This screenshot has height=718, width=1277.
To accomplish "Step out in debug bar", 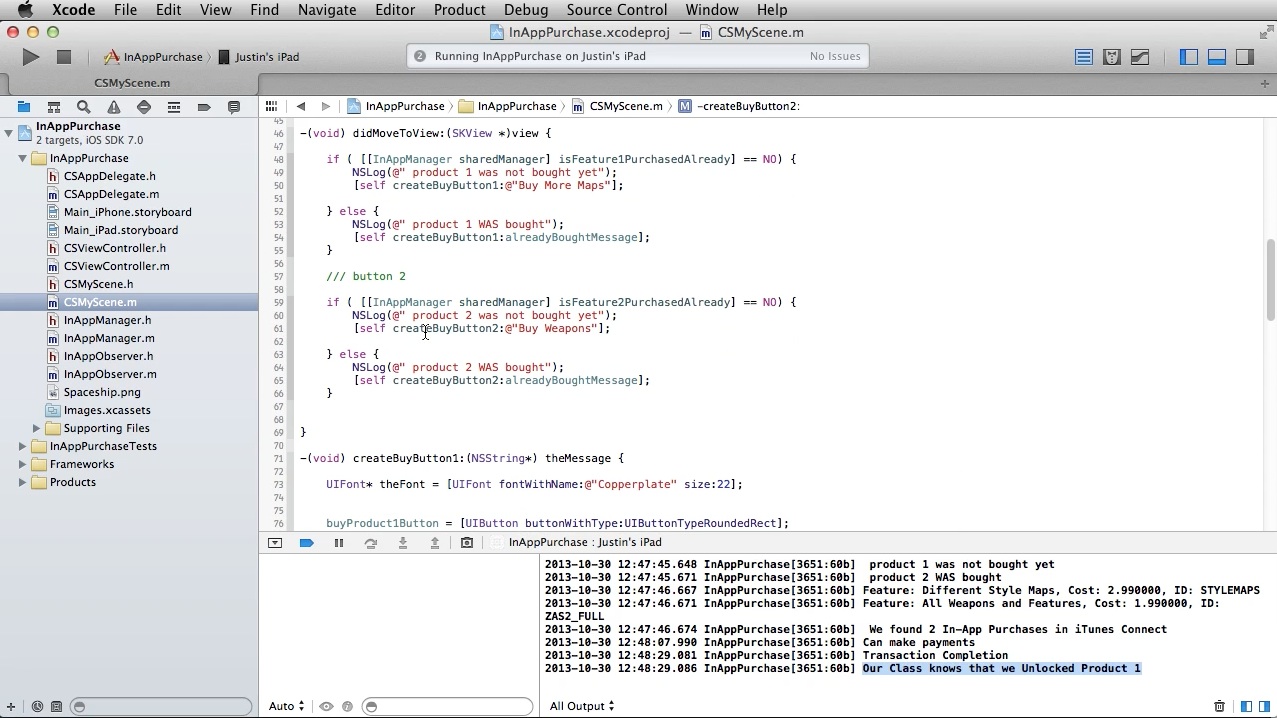I will click(x=435, y=542).
